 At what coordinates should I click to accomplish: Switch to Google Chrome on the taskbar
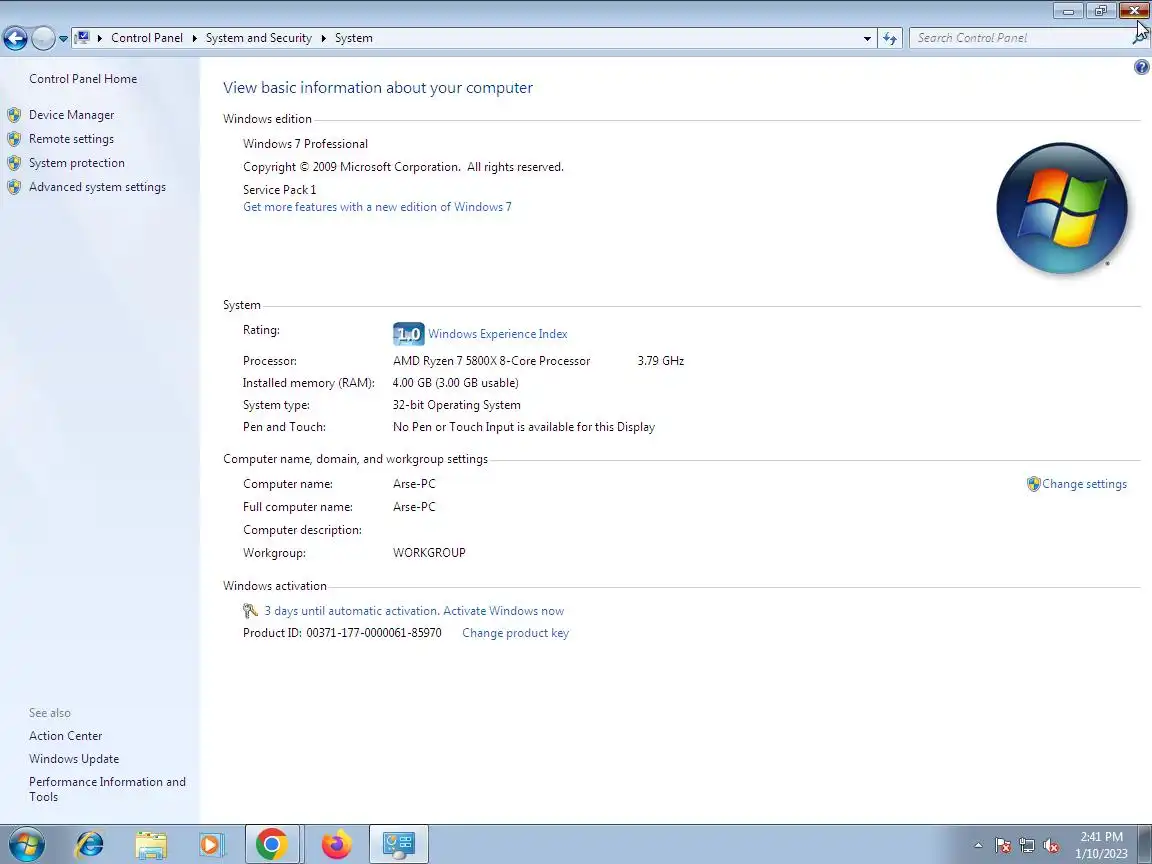tap(272, 845)
